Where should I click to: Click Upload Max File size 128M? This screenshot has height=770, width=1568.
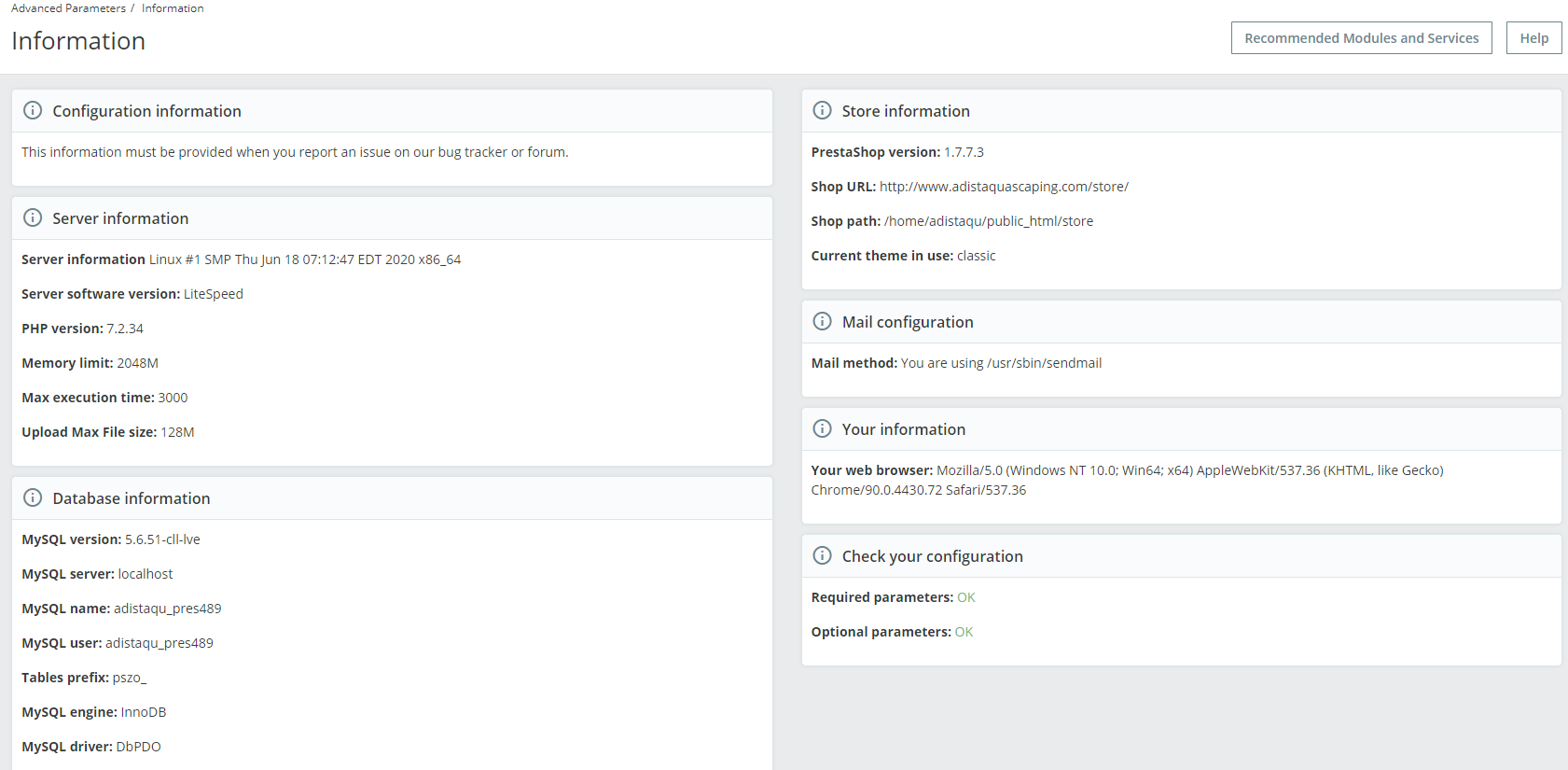[177, 432]
